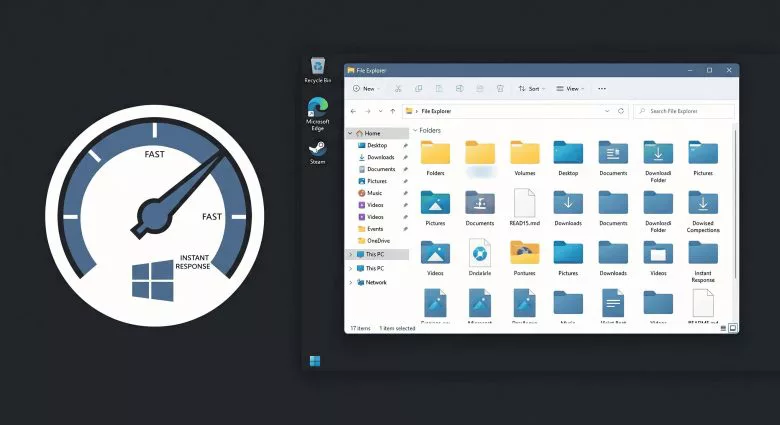Open the Steam desktop shortcut
This screenshot has height=425, width=780.
coord(317,150)
